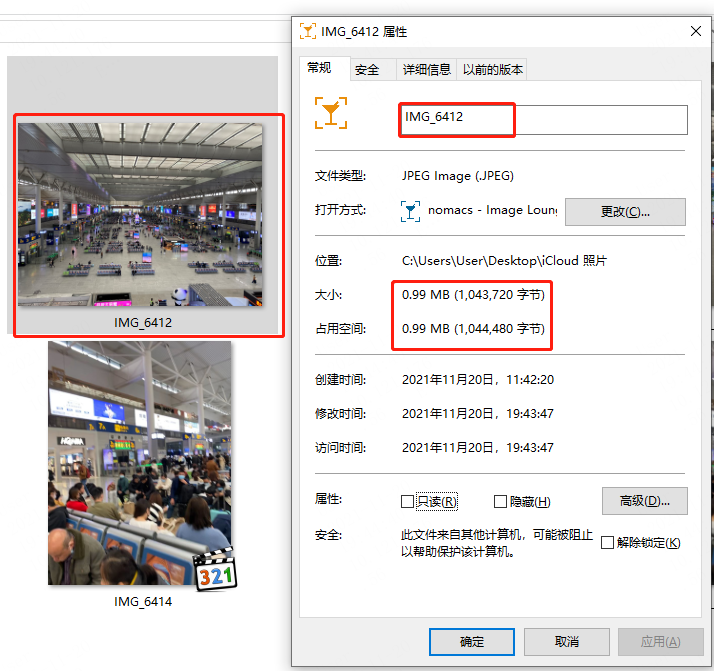Select the IMG_6414 waiting-room thumbnail
Viewport: 714px width, 671px height.
(x=140, y=463)
